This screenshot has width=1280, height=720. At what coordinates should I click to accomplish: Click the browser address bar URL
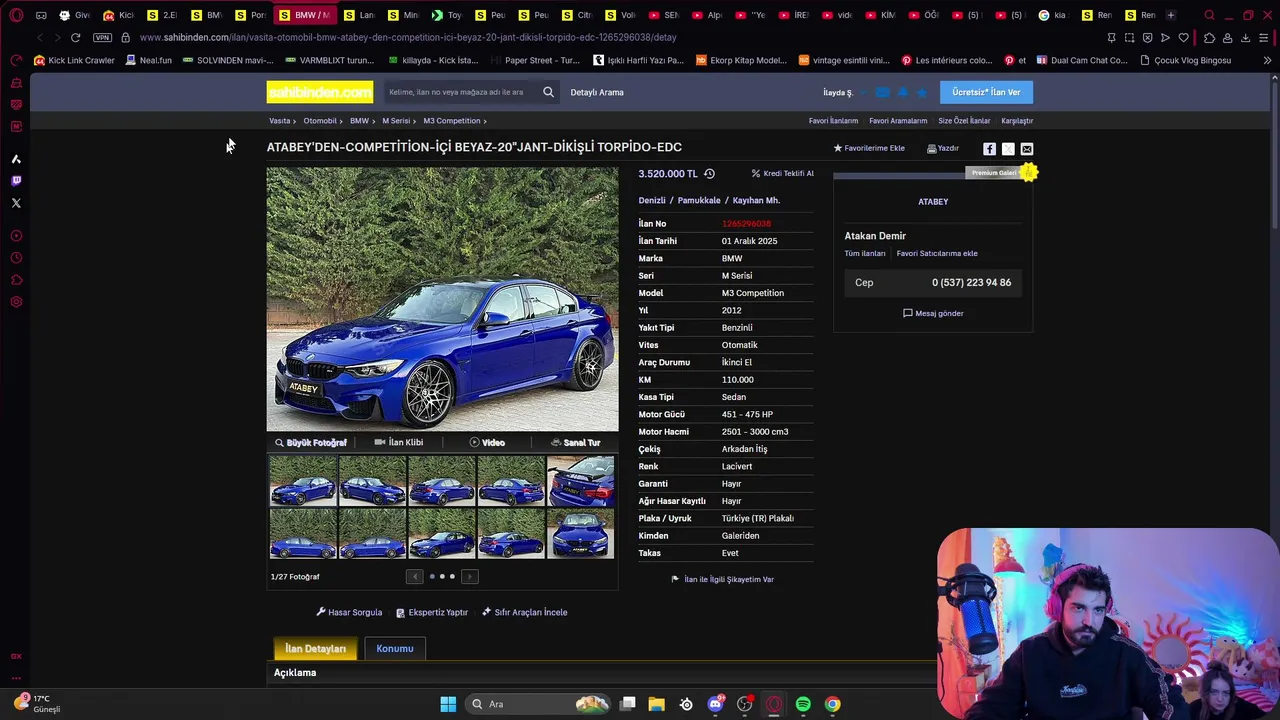pyautogui.click(x=408, y=37)
